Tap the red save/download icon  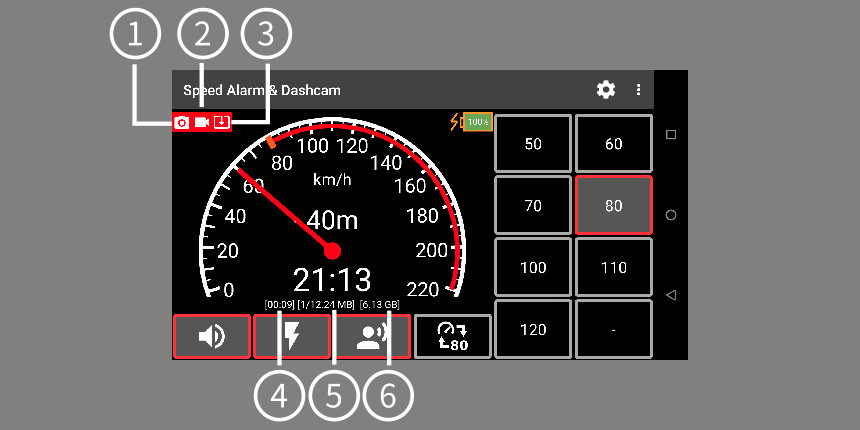click(x=222, y=122)
